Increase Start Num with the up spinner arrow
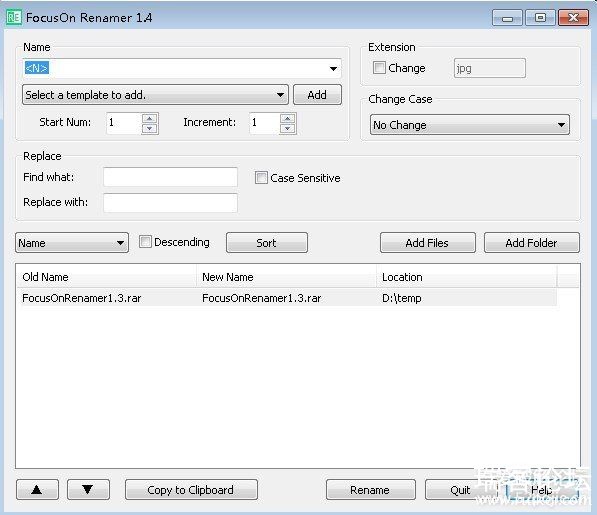 click(150, 118)
